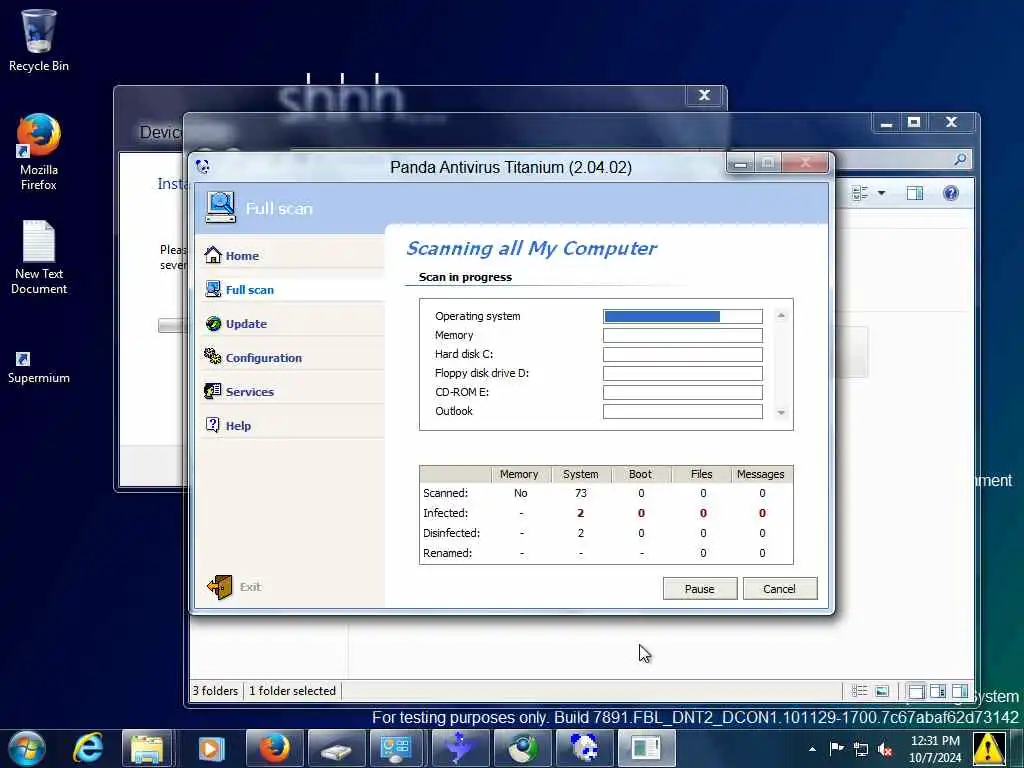Click the CD-ROM E: scan item label
1024x768 pixels.
coord(462,392)
